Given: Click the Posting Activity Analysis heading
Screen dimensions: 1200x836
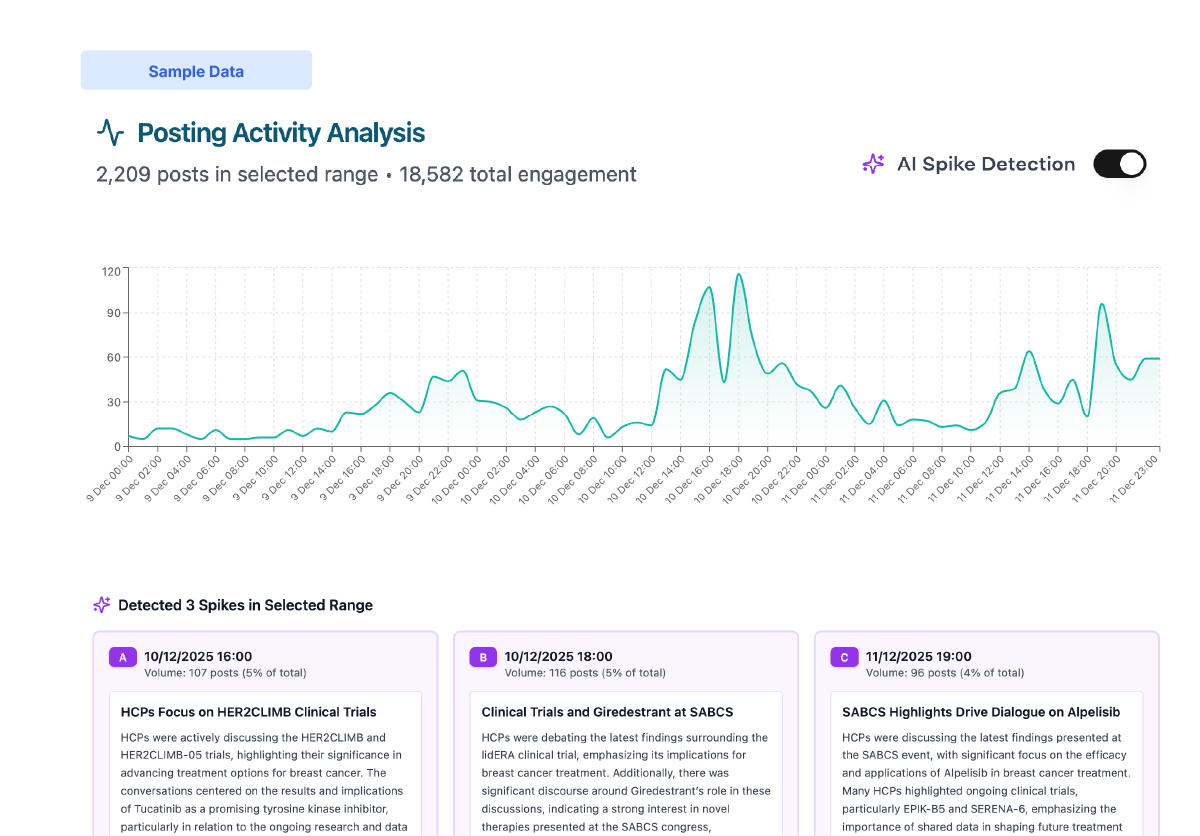Looking at the screenshot, I should point(281,133).
